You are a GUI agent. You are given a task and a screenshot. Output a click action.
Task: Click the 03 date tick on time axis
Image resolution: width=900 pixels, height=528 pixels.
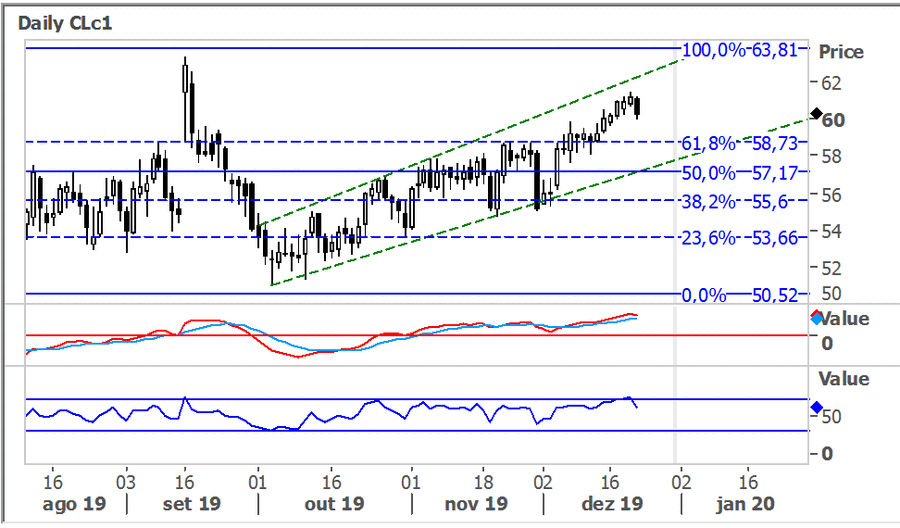click(x=126, y=482)
